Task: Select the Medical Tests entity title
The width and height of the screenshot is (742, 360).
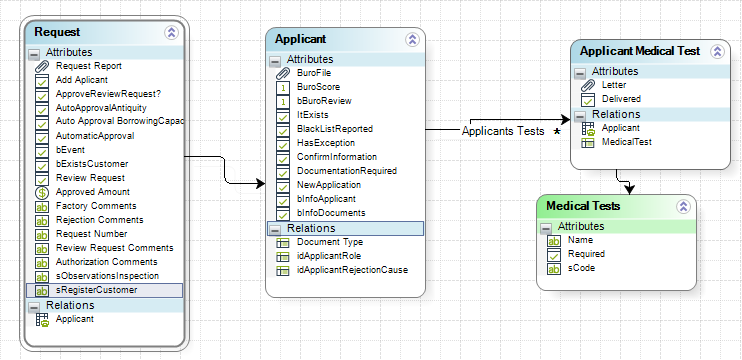Action: pos(583,206)
